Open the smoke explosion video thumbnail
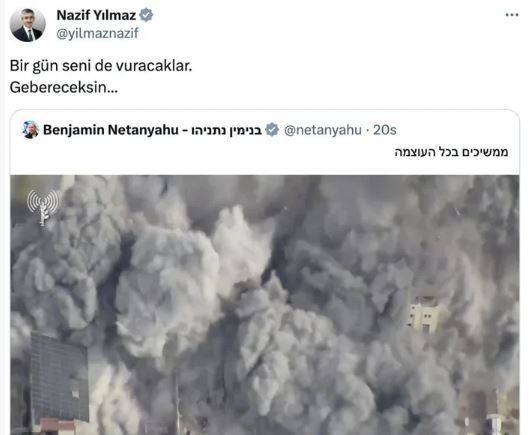 coord(264,305)
